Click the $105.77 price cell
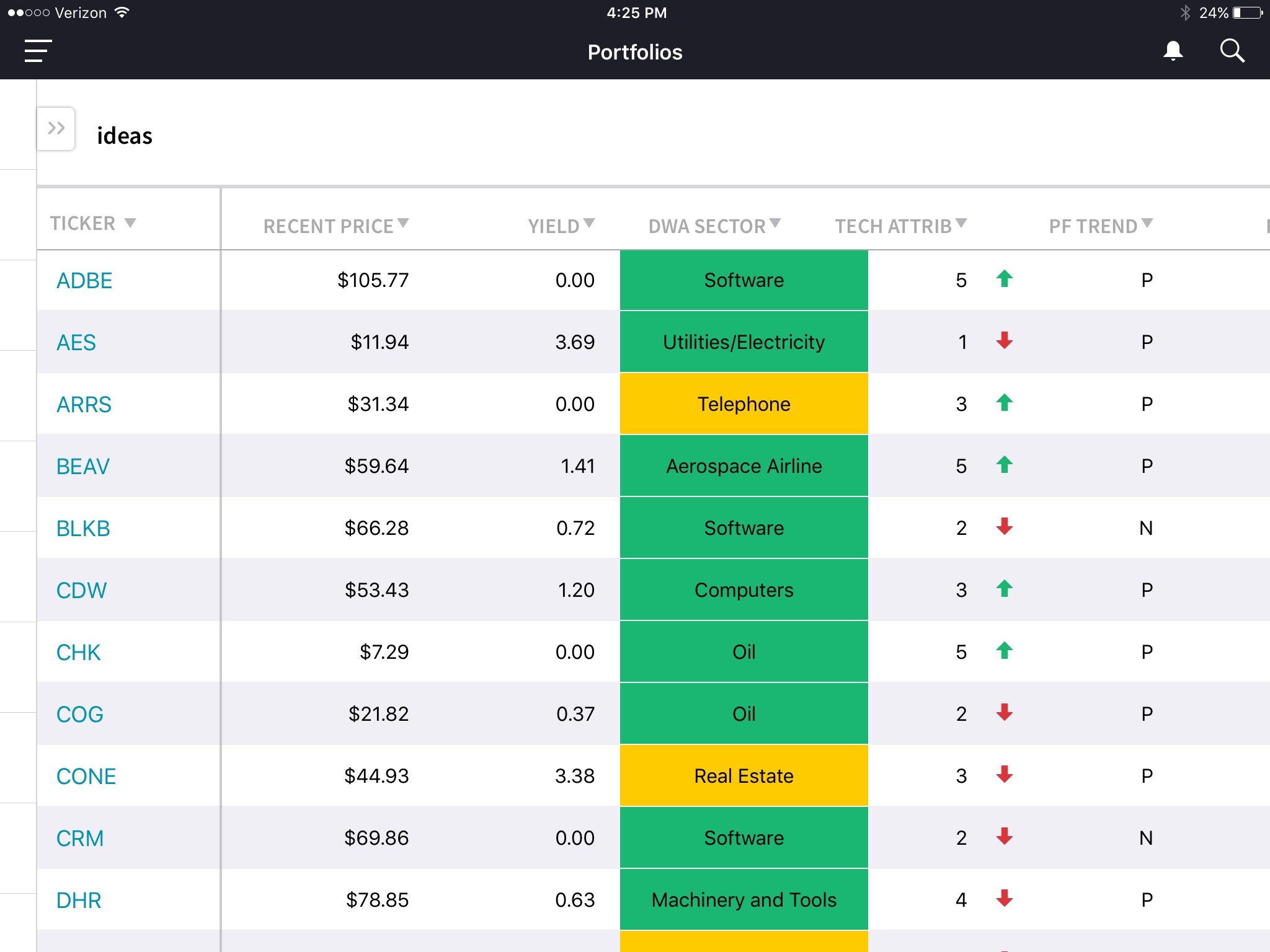The height and width of the screenshot is (952, 1270). [373, 280]
